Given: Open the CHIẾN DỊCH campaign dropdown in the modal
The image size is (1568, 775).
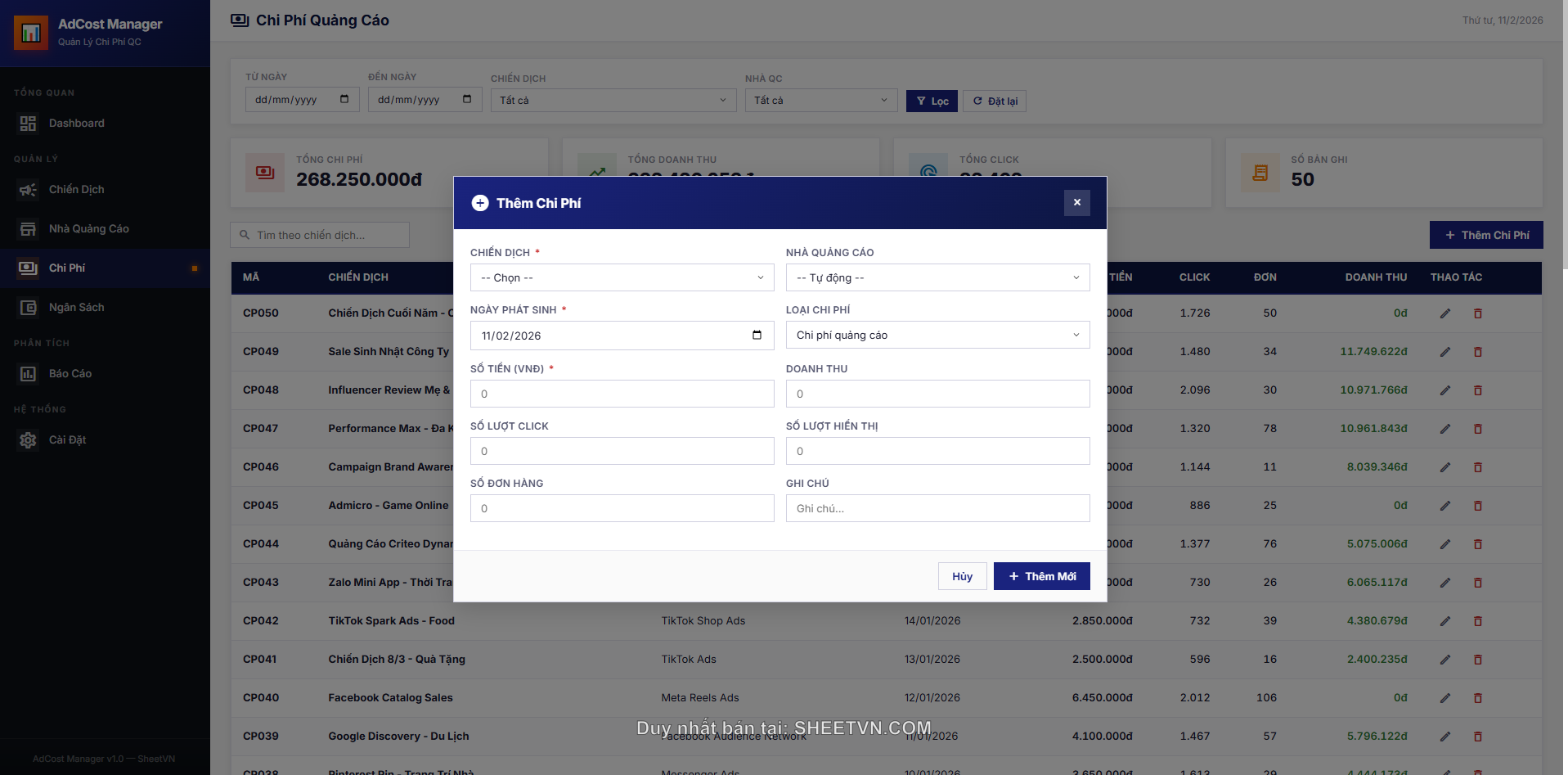Looking at the screenshot, I should coord(621,277).
